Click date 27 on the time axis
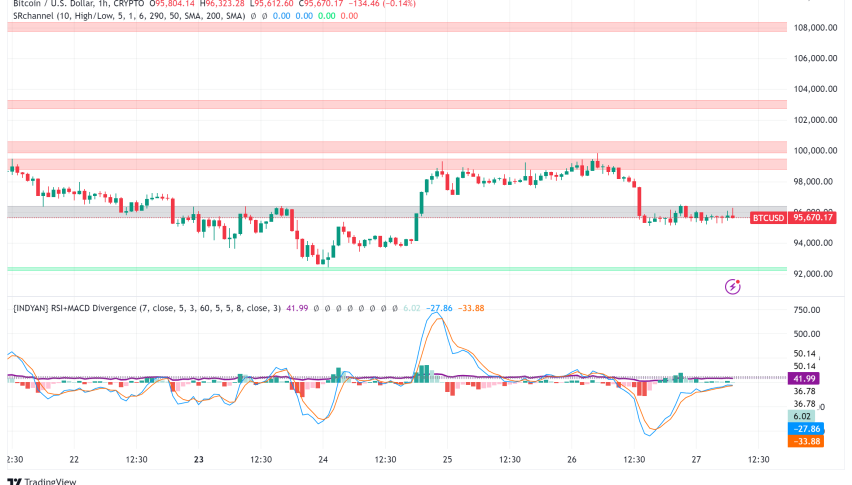 click(x=696, y=459)
